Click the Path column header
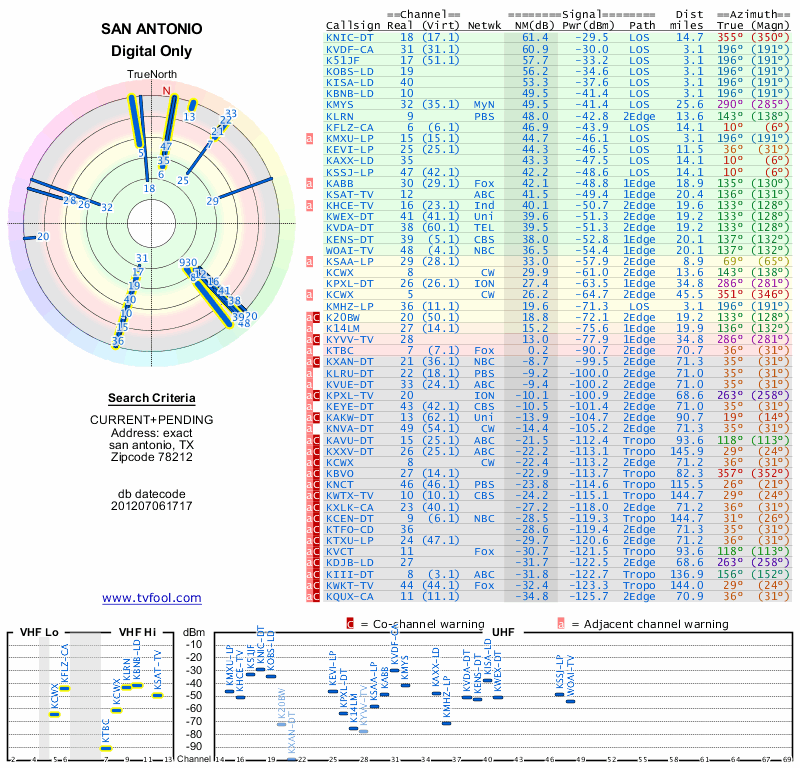800x768 pixels. (x=642, y=26)
